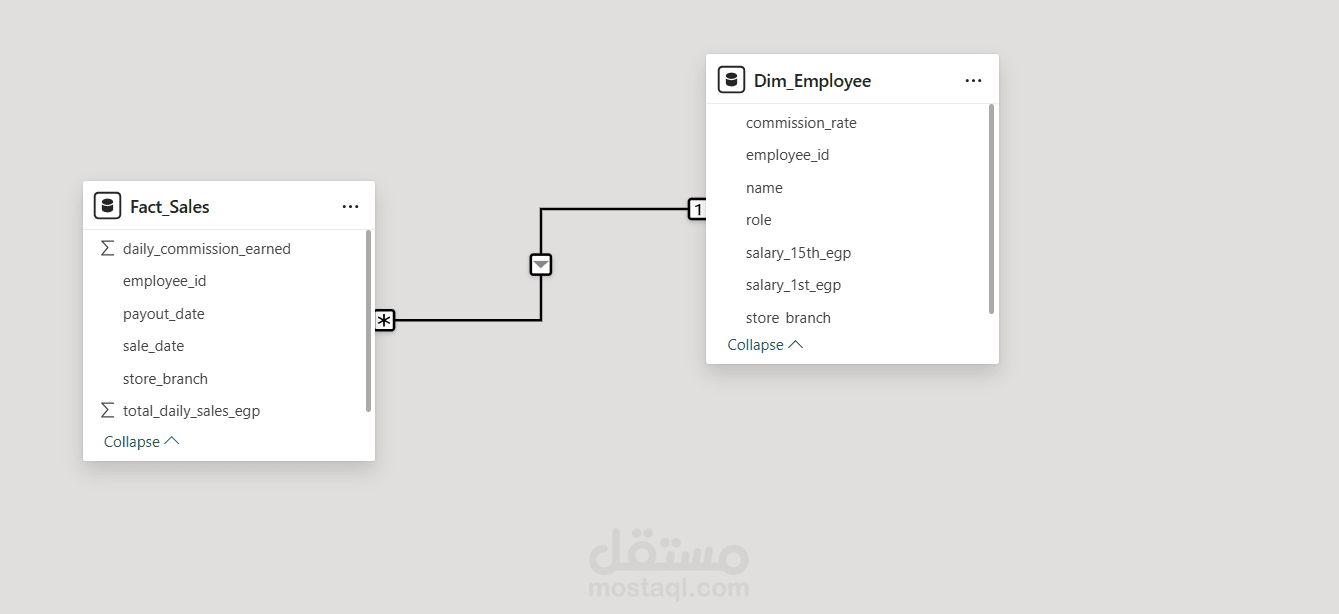Click the "1" cardinality marker near Dim_Employee

[697, 209]
